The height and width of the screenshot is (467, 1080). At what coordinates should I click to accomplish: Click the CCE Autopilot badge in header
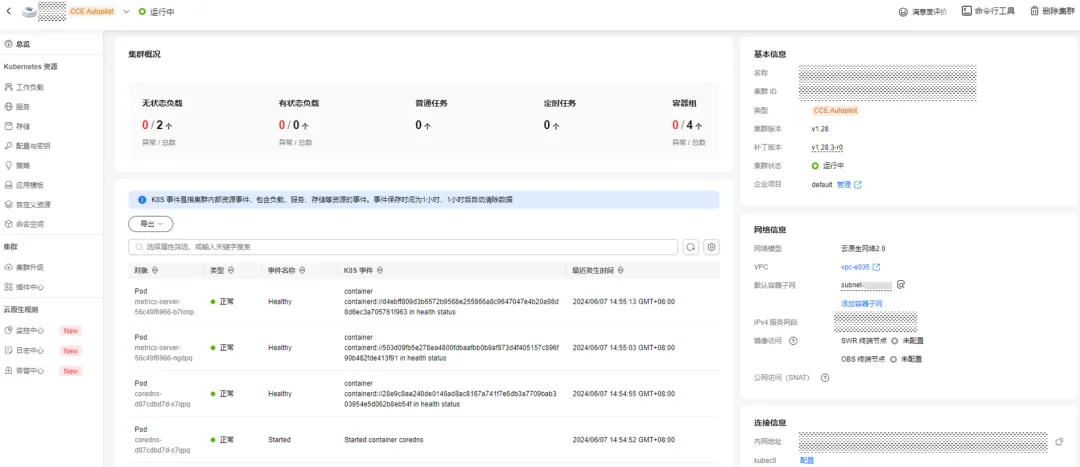click(92, 12)
